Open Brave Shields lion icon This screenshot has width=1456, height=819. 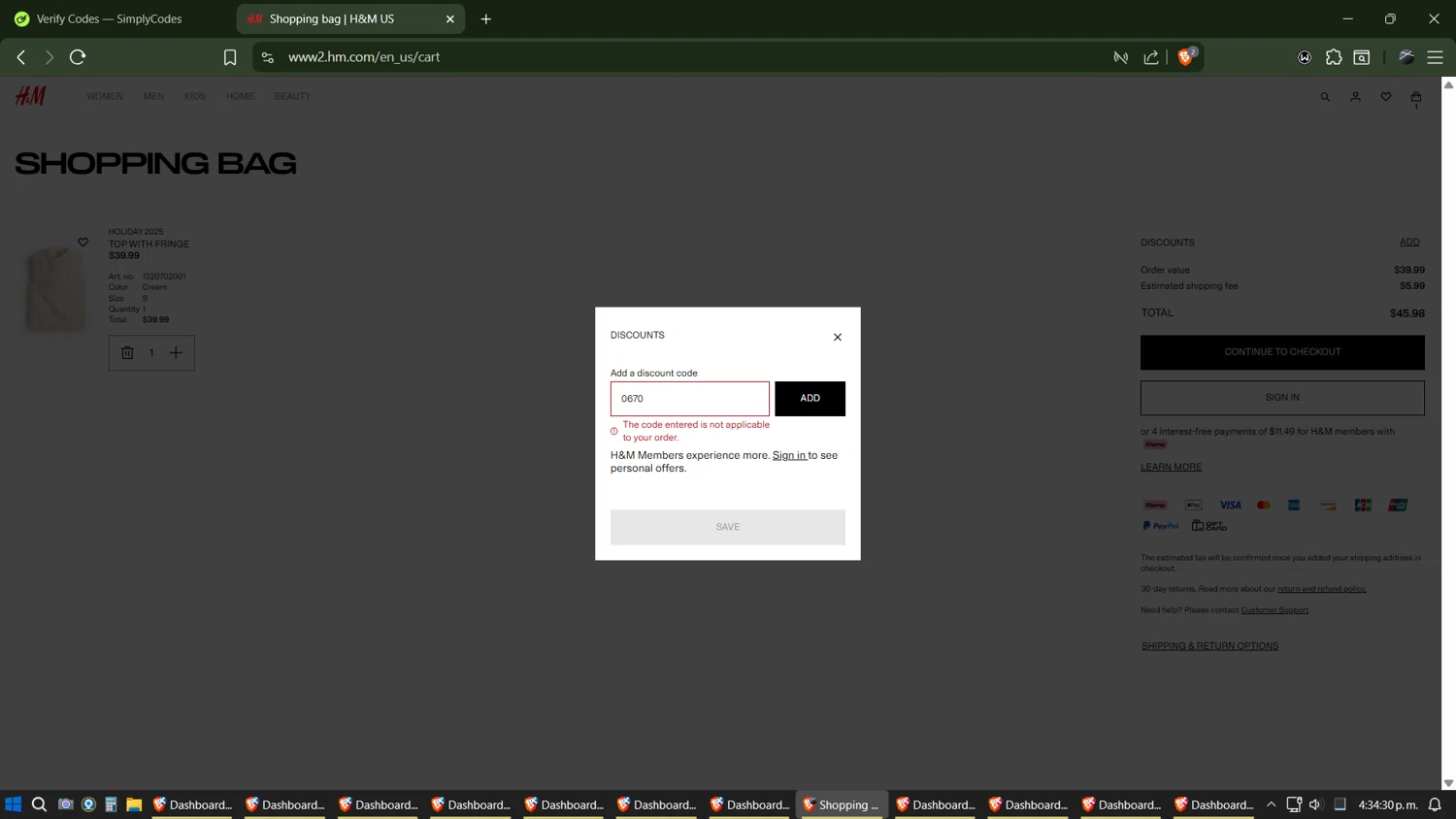[1185, 57]
